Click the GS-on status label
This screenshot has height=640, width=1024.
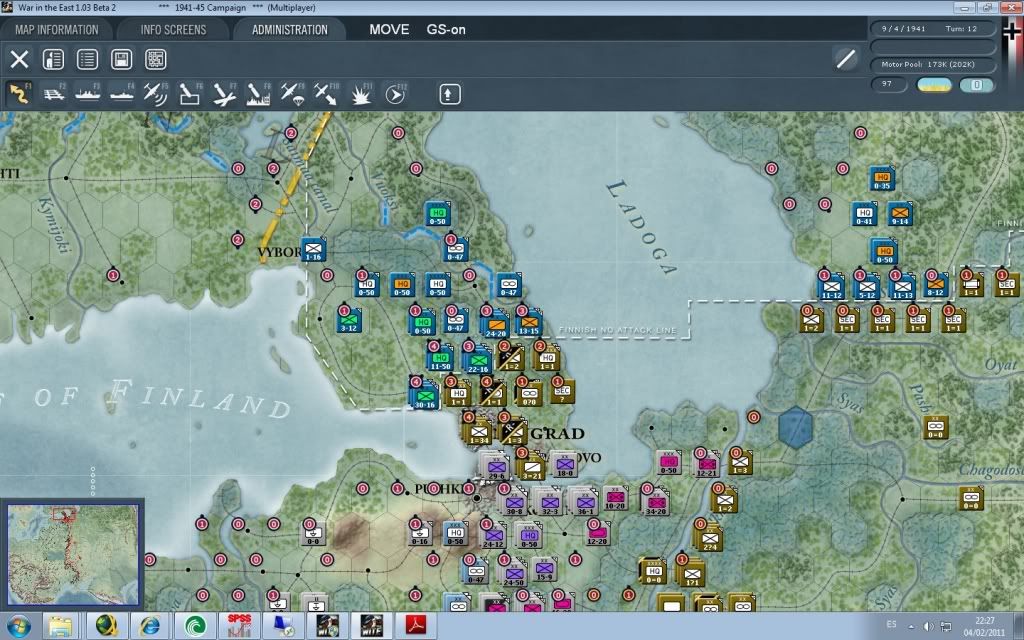coord(446,29)
